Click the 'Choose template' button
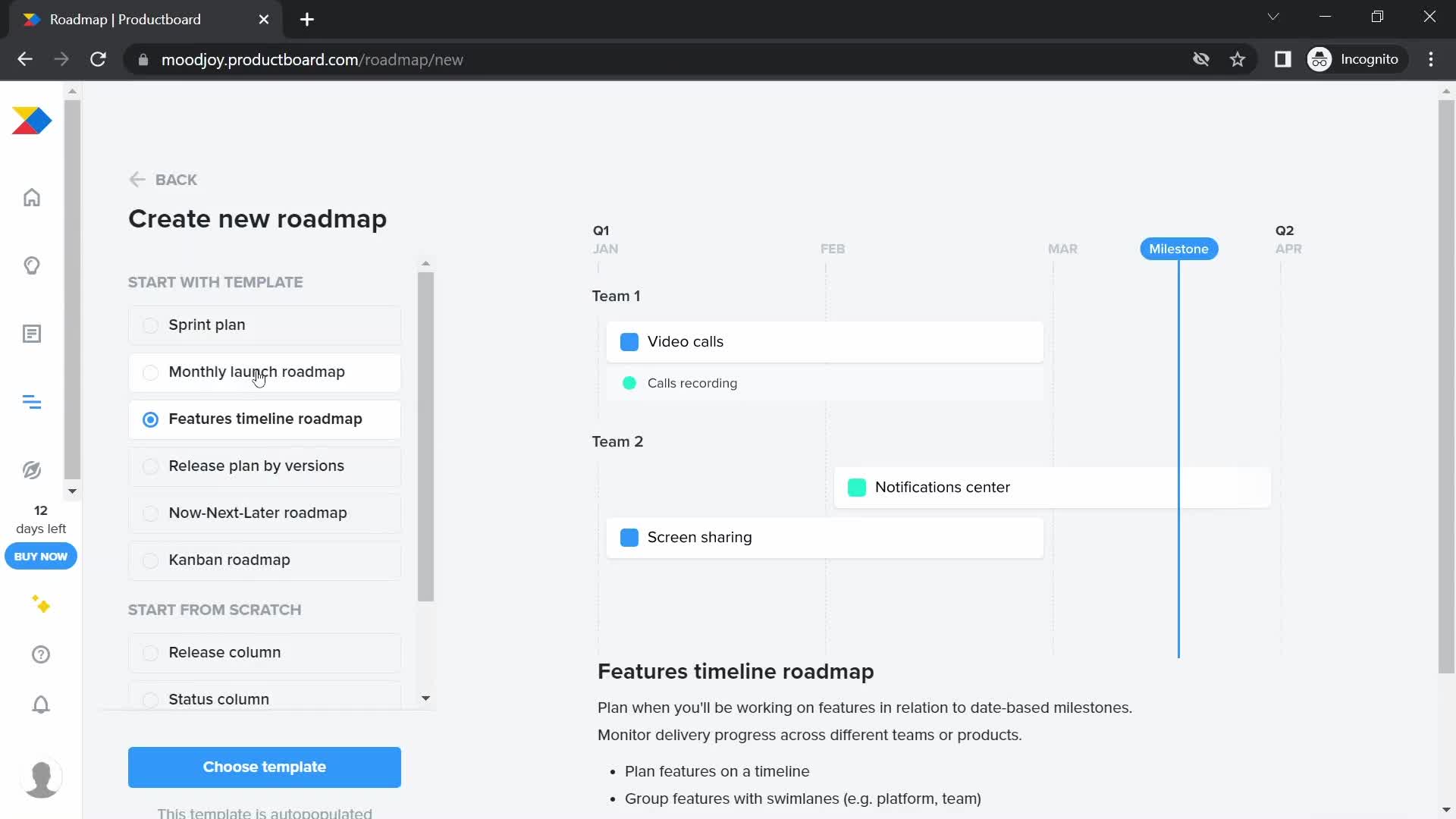 click(264, 767)
